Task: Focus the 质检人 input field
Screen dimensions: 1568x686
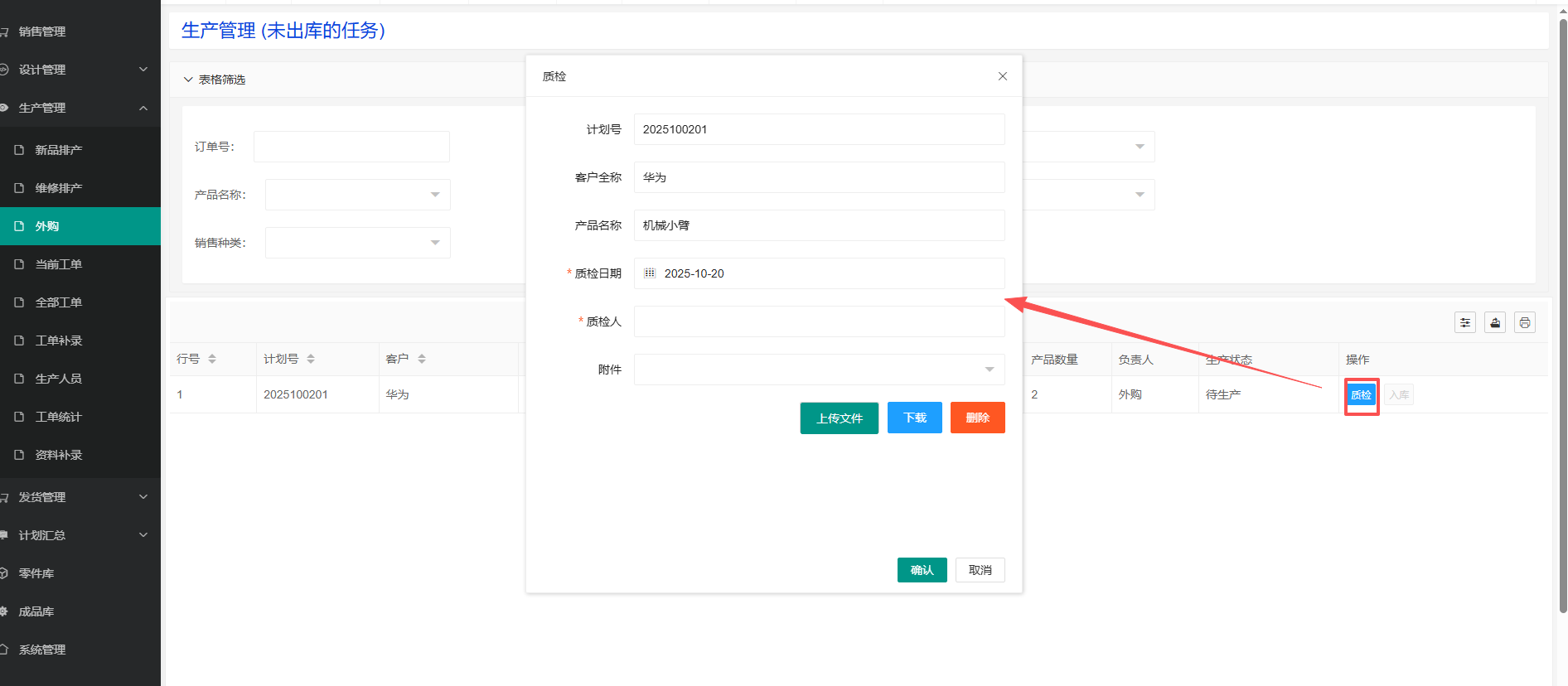Action: (819, 321)
